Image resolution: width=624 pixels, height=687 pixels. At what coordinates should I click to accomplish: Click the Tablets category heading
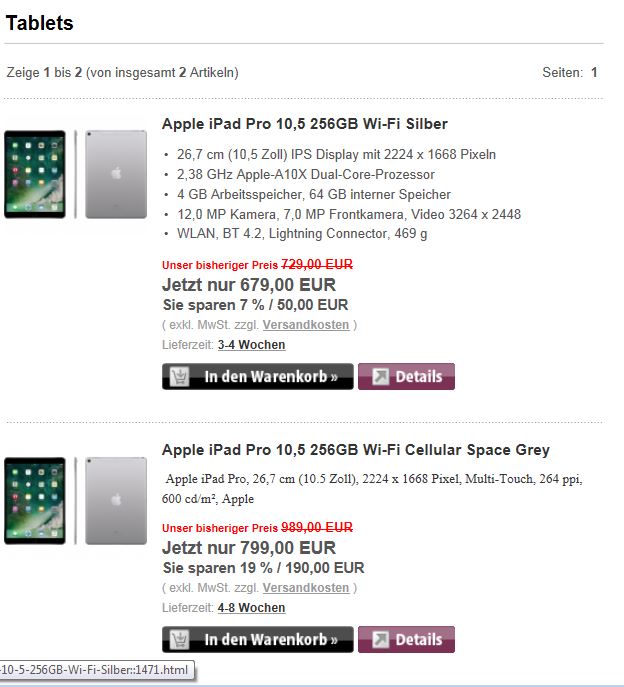point(40,23)
